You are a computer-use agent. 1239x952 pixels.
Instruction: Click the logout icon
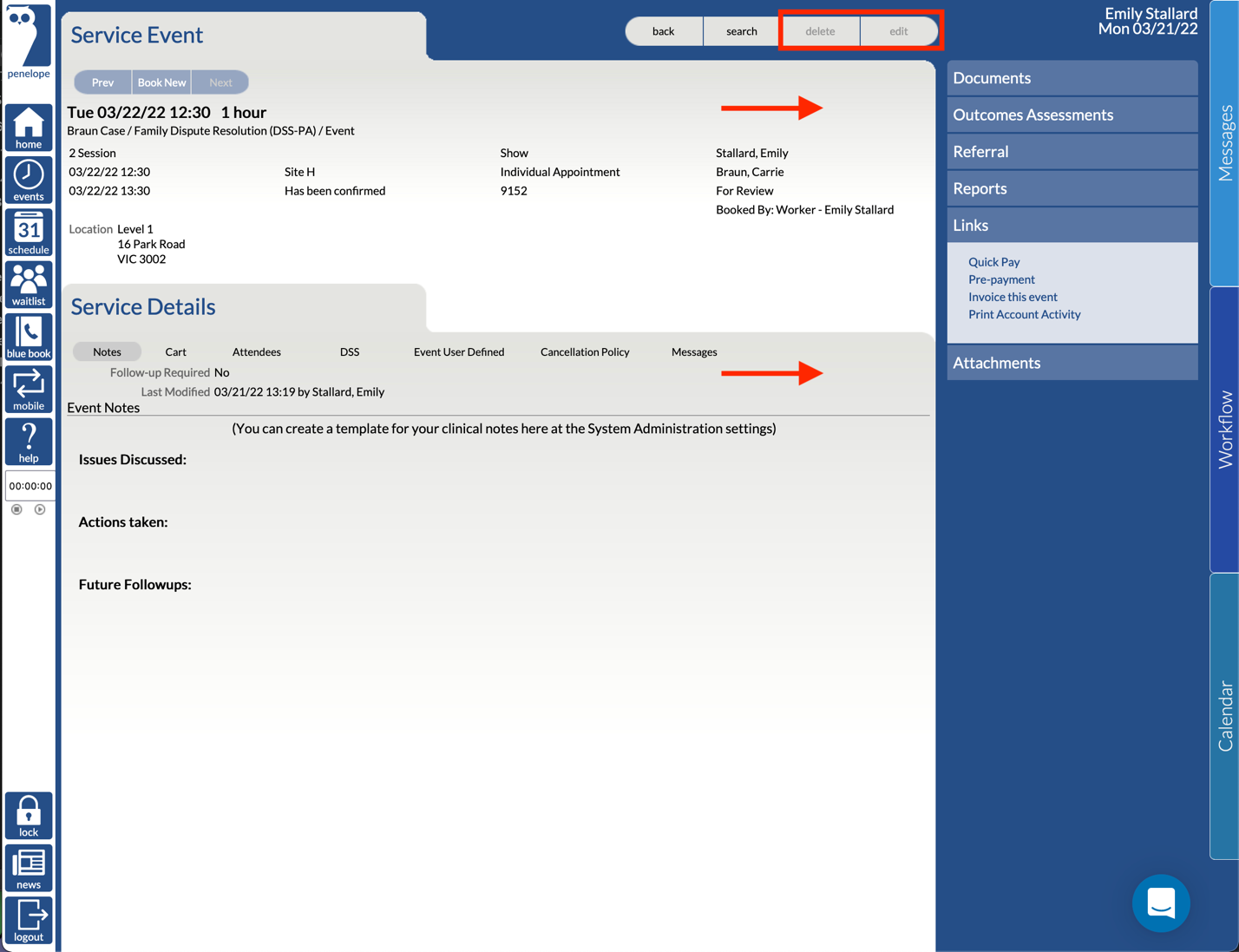[29, 921]
